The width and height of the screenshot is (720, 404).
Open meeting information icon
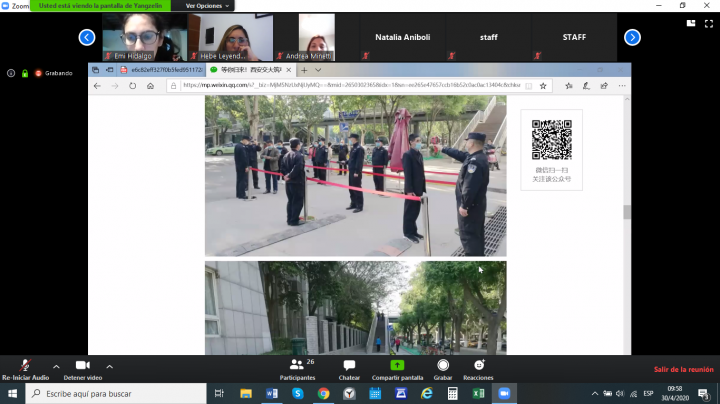point(11,73)
